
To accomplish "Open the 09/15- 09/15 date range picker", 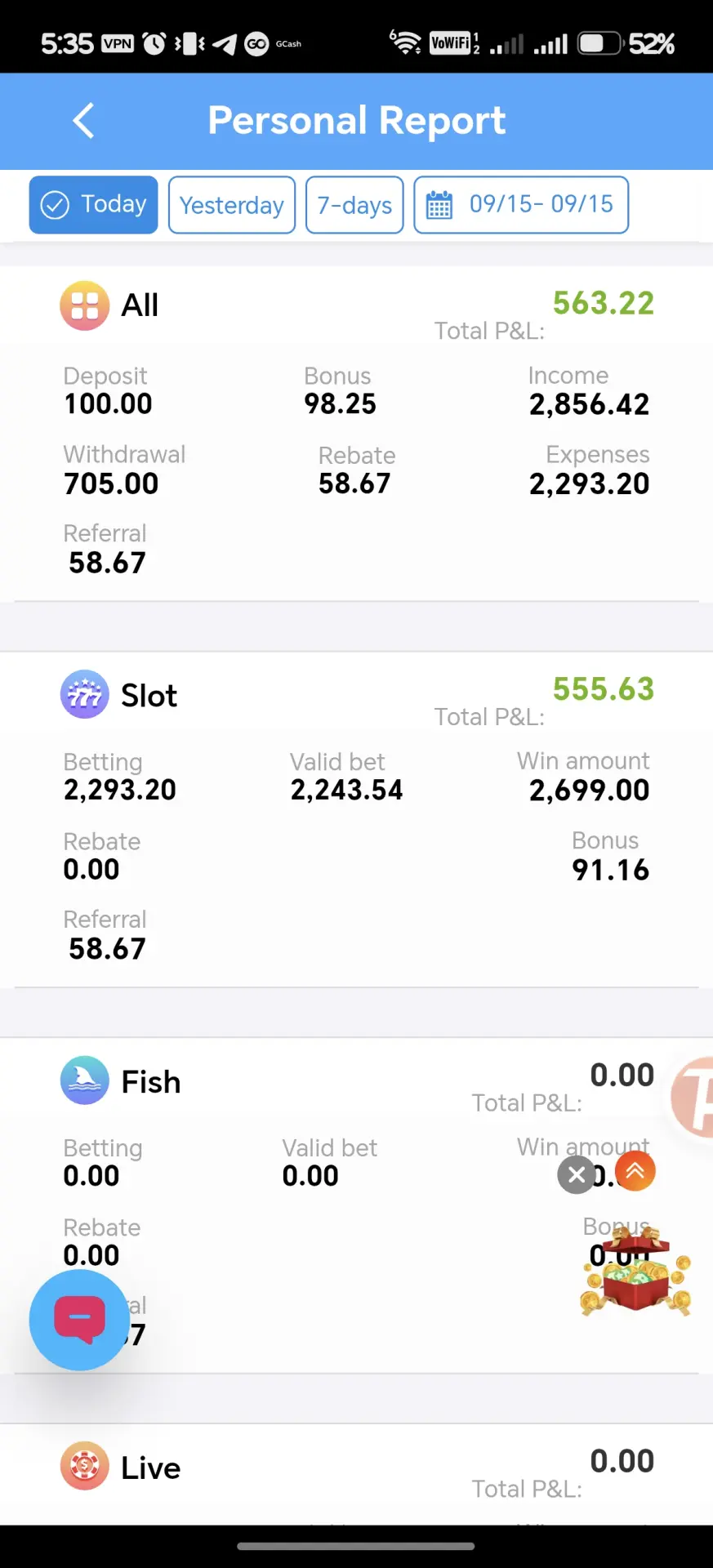I will click(521, 205).
